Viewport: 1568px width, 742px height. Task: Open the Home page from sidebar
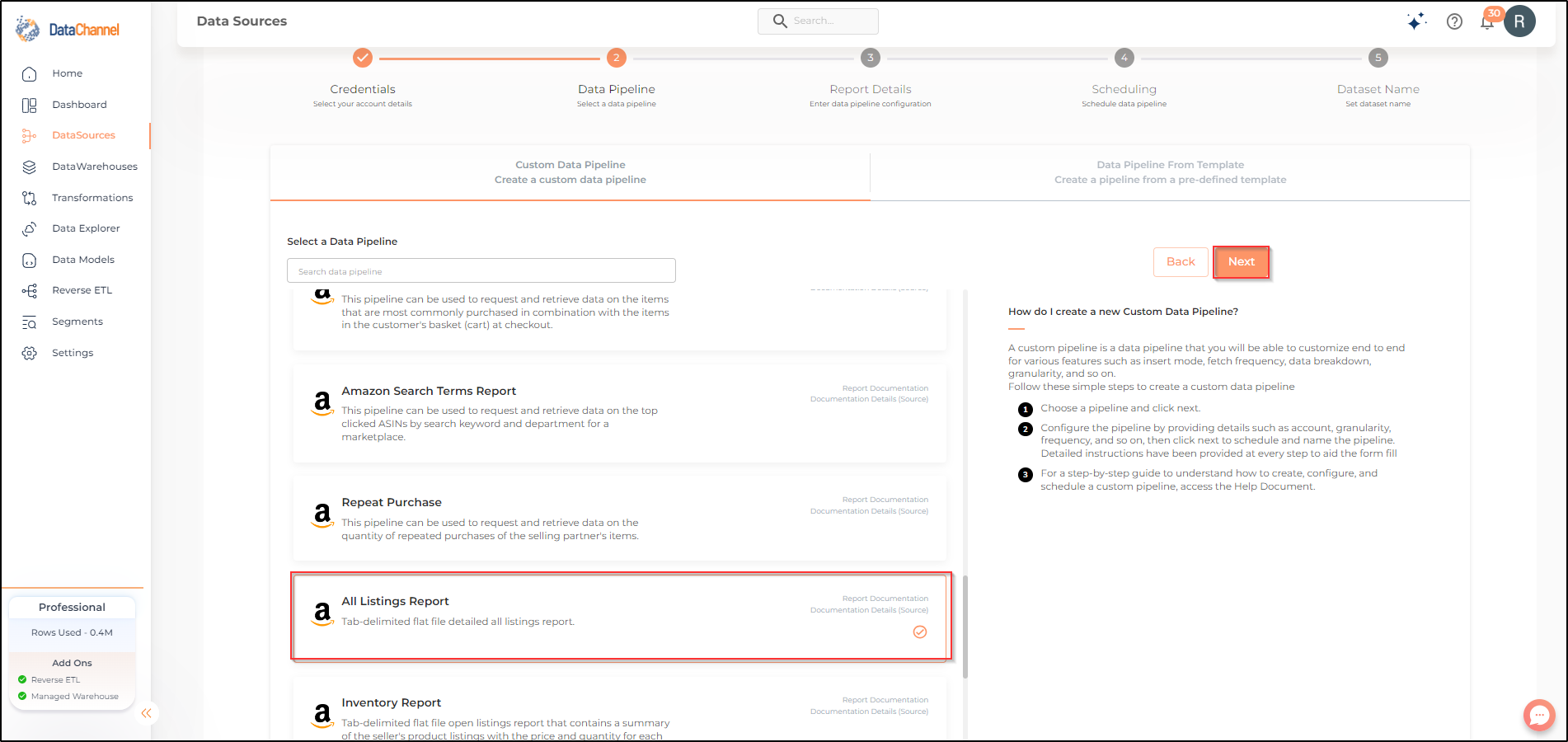click(x=67, y=73)
